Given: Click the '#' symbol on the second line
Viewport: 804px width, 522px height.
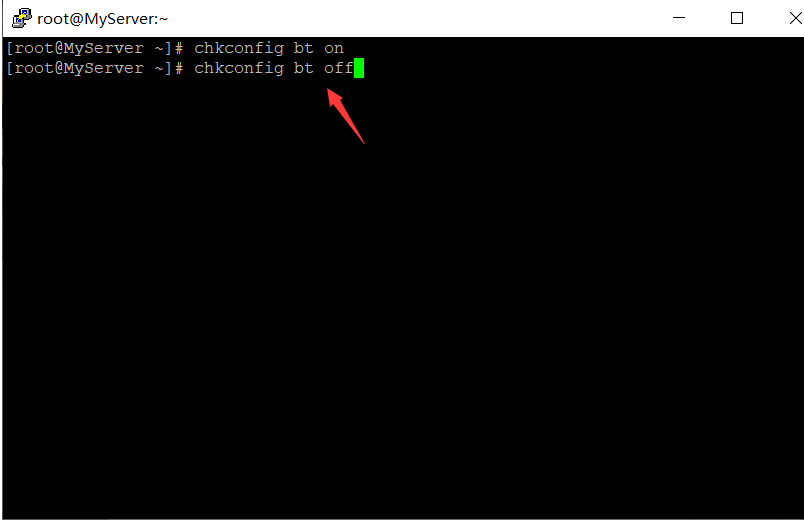Looking at the screenshot, I should 179,69.
